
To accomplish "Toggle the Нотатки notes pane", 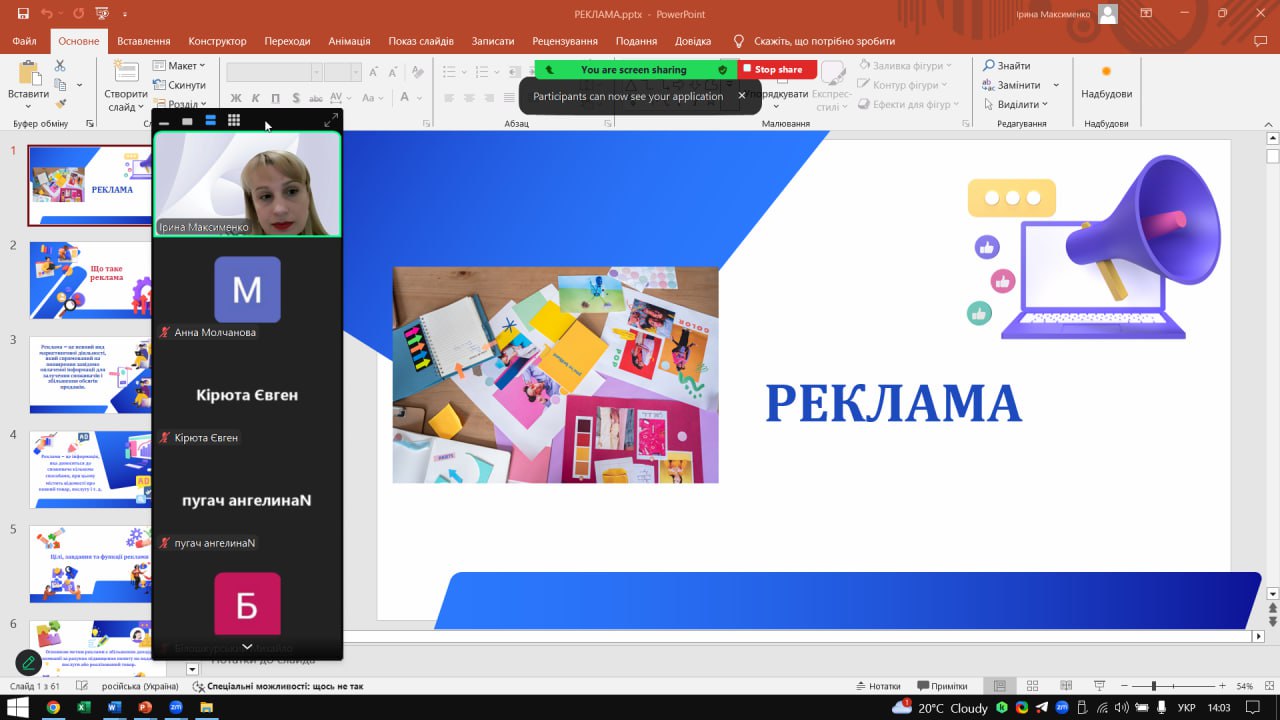I will tap(878, 686).
